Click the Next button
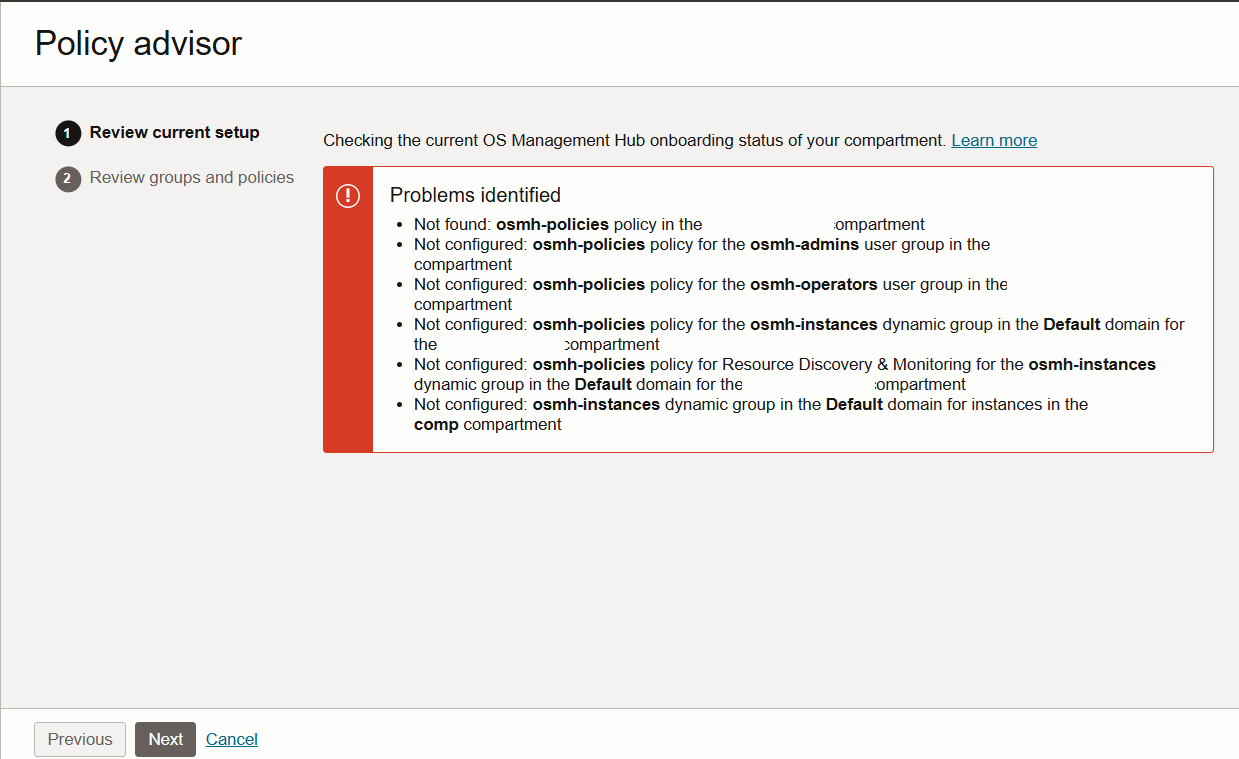1239x759 pixels. click(x=166, y=739)
